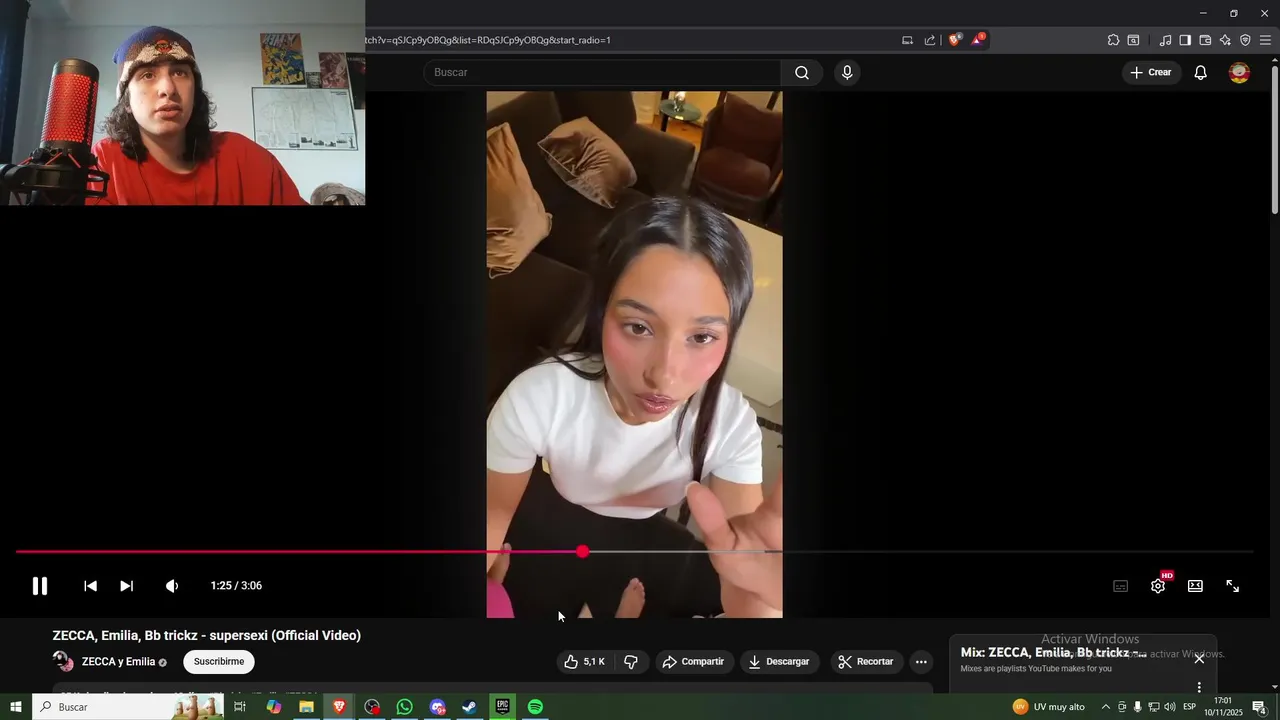Open Brave Shields lion icon
The height and width of the screenshot is (720, 1280).
click(954, 40)
